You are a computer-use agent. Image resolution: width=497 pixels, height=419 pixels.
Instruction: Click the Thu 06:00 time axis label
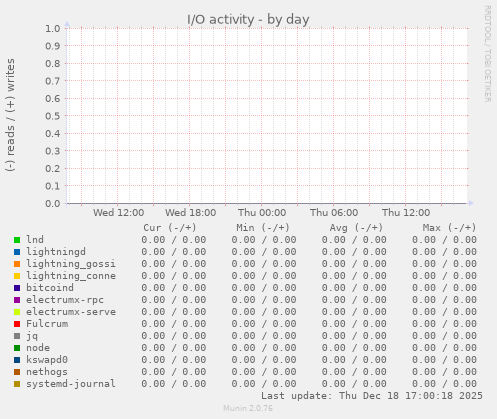click(334, 213)
